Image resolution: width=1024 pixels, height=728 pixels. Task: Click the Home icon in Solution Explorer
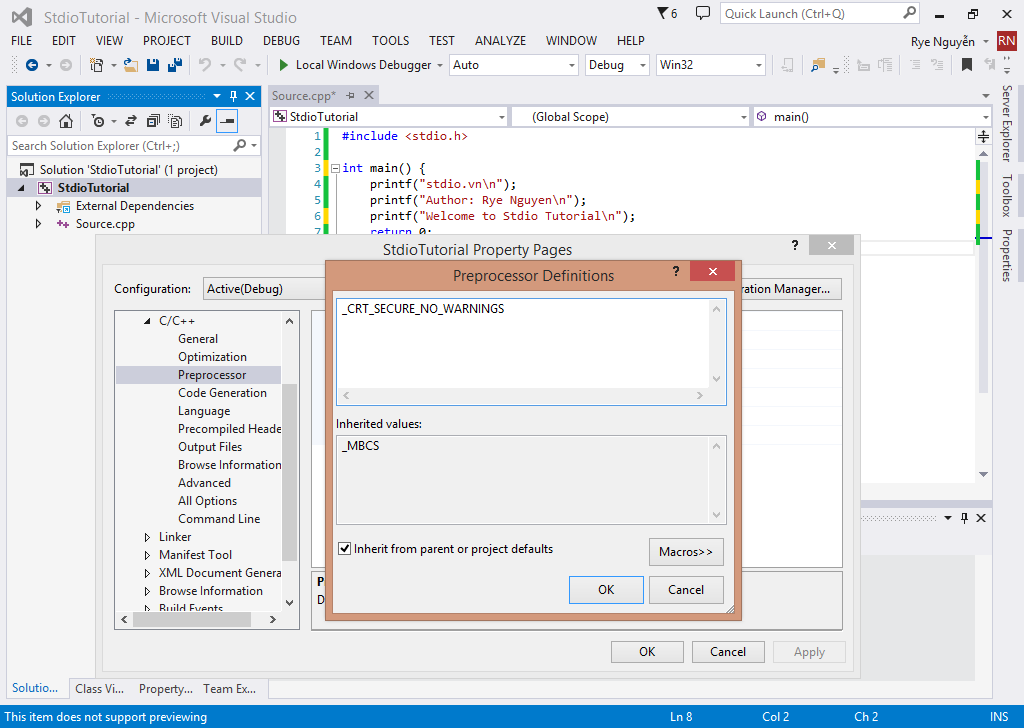66,121
